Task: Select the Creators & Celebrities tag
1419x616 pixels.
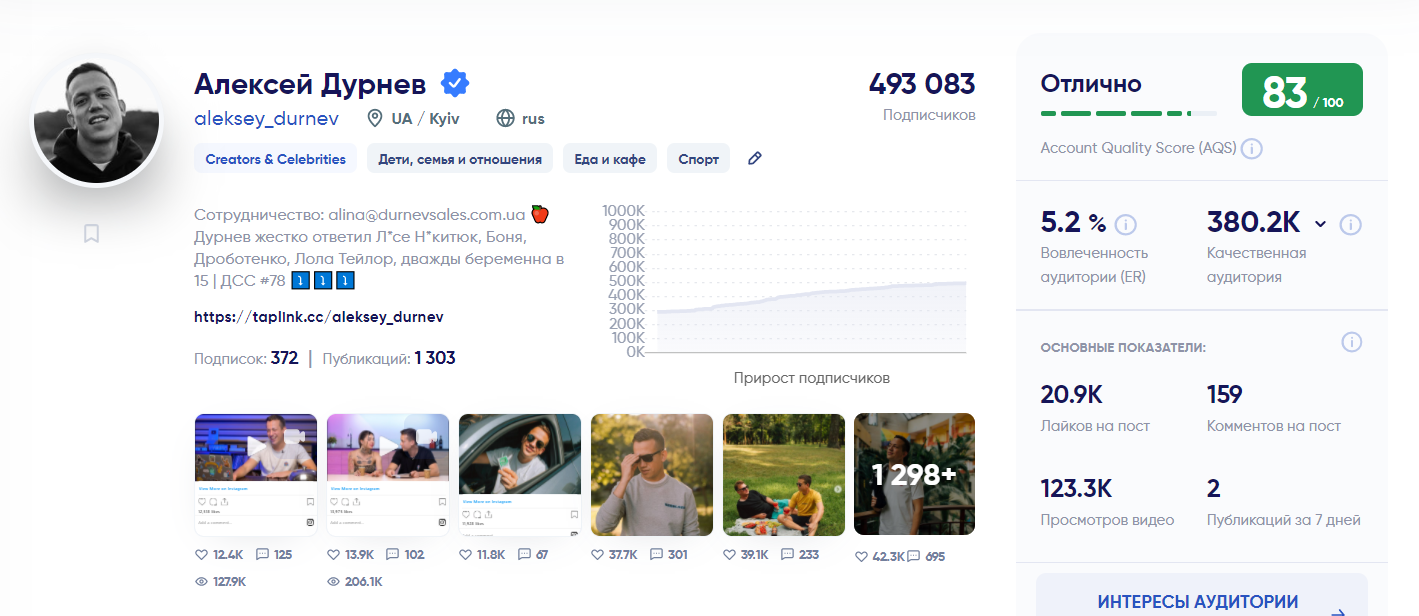Action: pos(275,159)
